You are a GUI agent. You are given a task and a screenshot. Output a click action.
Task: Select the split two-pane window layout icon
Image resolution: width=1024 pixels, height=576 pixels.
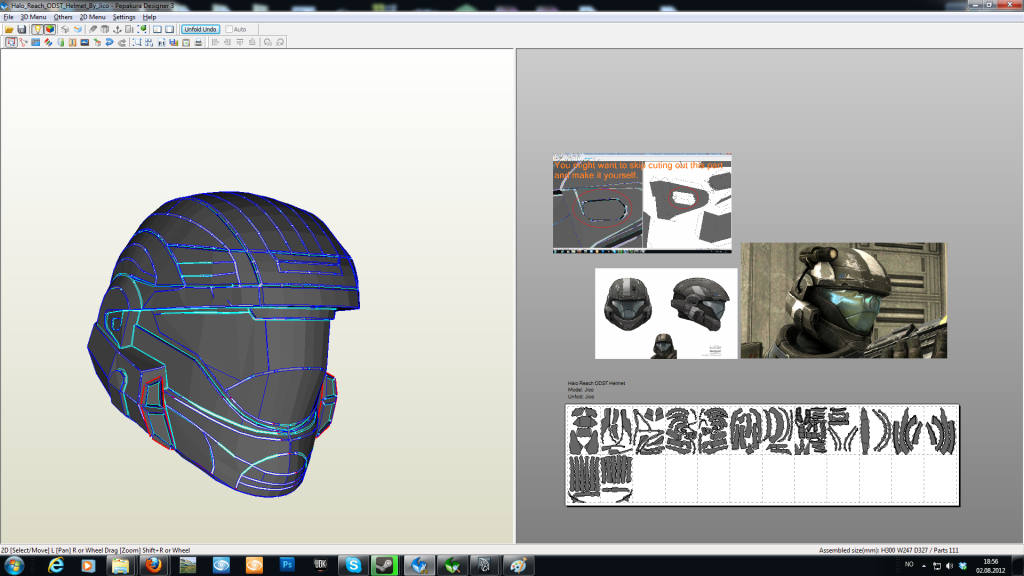point(157,29)
